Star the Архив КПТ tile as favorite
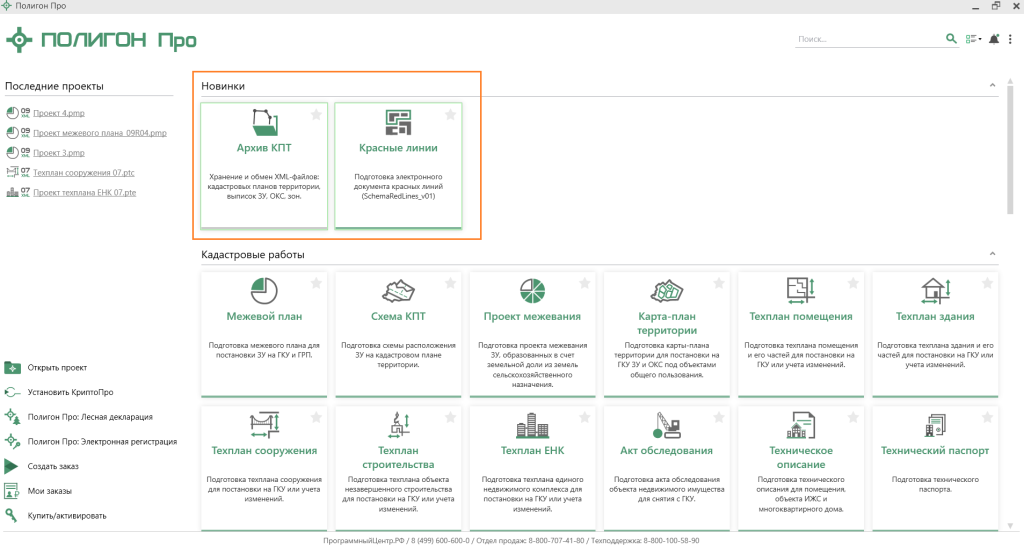This screenshot has height=548, width=1024. (316, 115)
